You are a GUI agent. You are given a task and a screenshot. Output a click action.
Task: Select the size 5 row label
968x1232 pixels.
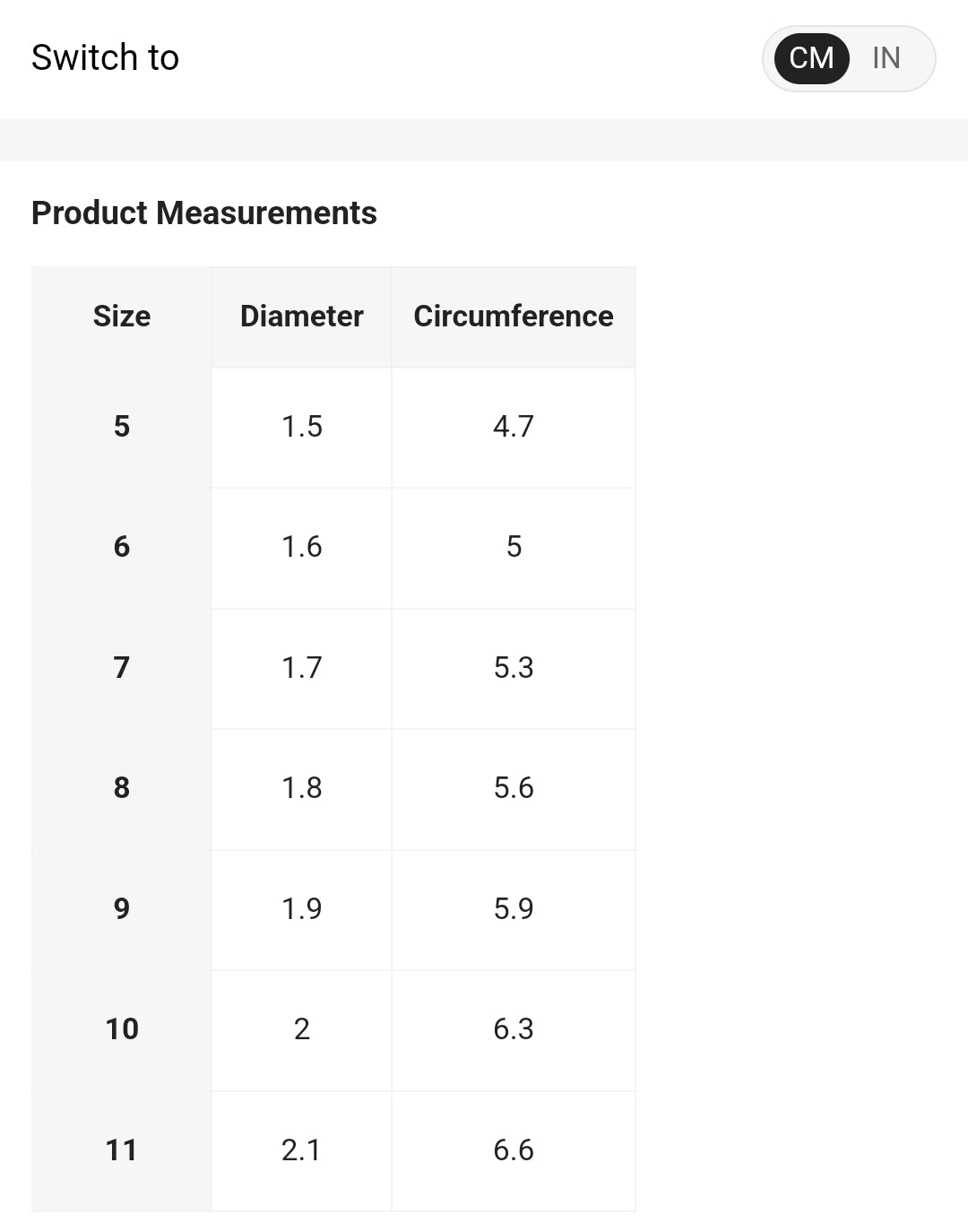pyautogui.click(x=122, y=427)
